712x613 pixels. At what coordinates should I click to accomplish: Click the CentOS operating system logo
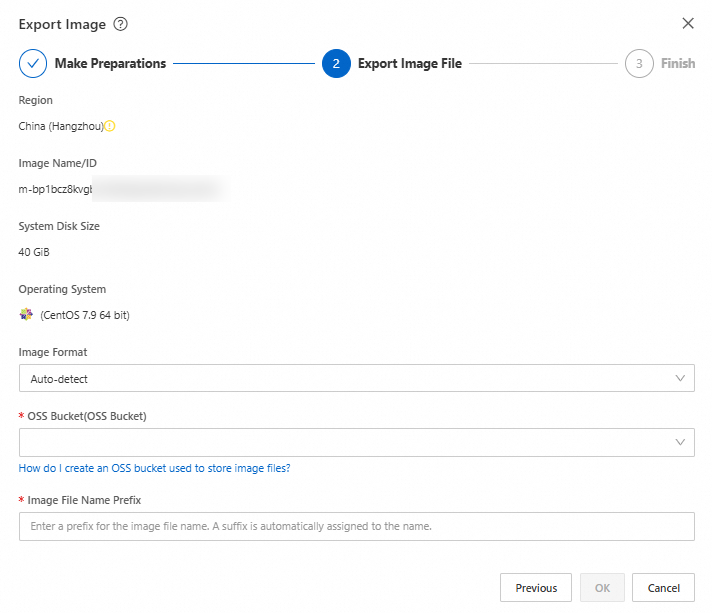coord(26,315)
